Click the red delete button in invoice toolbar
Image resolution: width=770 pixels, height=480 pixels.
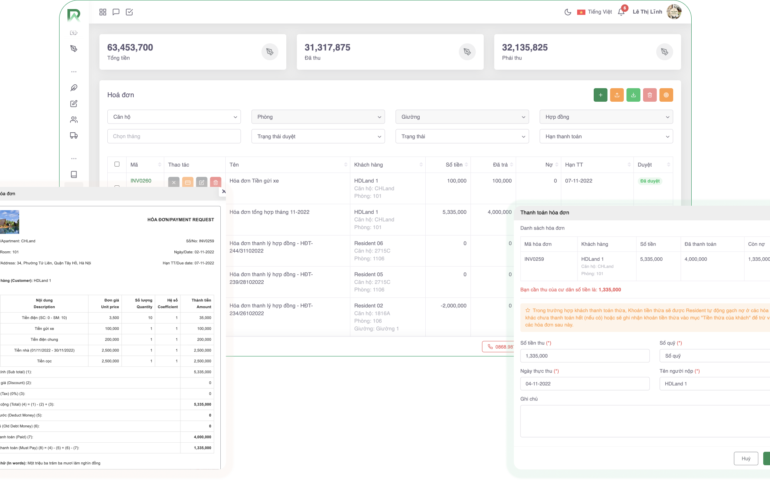coord(650,95)
